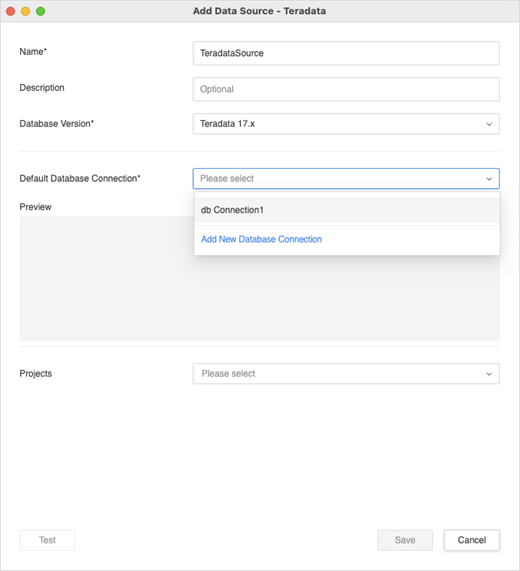Viewport: 520px width, 571px height.
Task: Open the Projects dropdown
Action: [346, 374]
